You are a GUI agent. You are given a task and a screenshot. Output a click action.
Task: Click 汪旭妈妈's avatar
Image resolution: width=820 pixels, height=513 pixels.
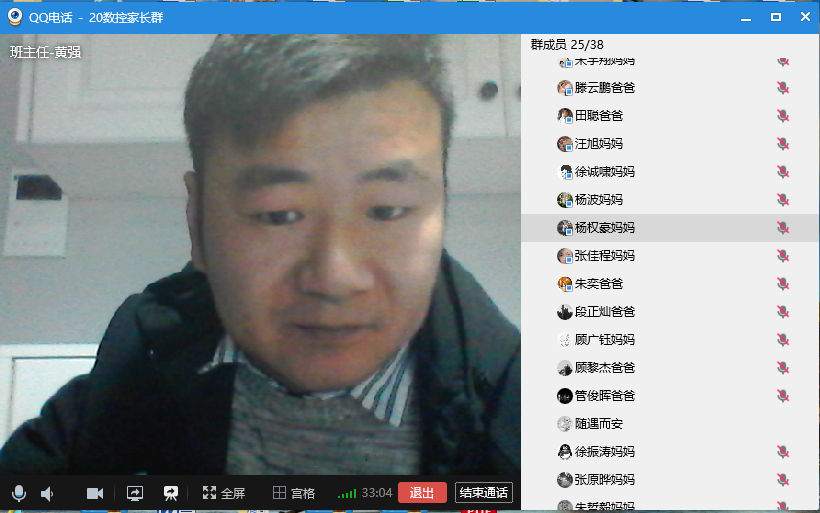pyautogui.click(x=565, y=144)
